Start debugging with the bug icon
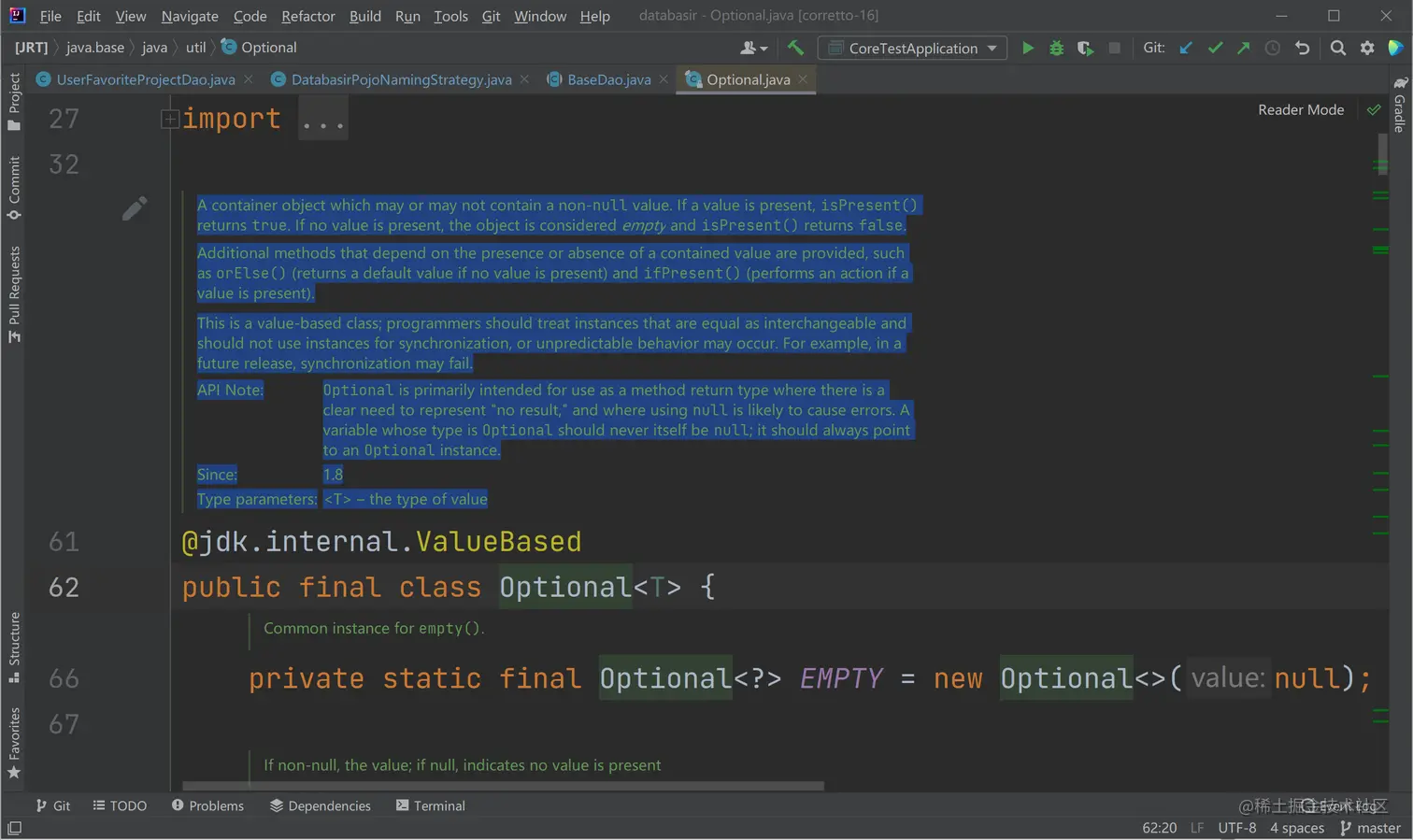Image resolution: width=1413 pixels, height=840 pixels. point(1056,48)
